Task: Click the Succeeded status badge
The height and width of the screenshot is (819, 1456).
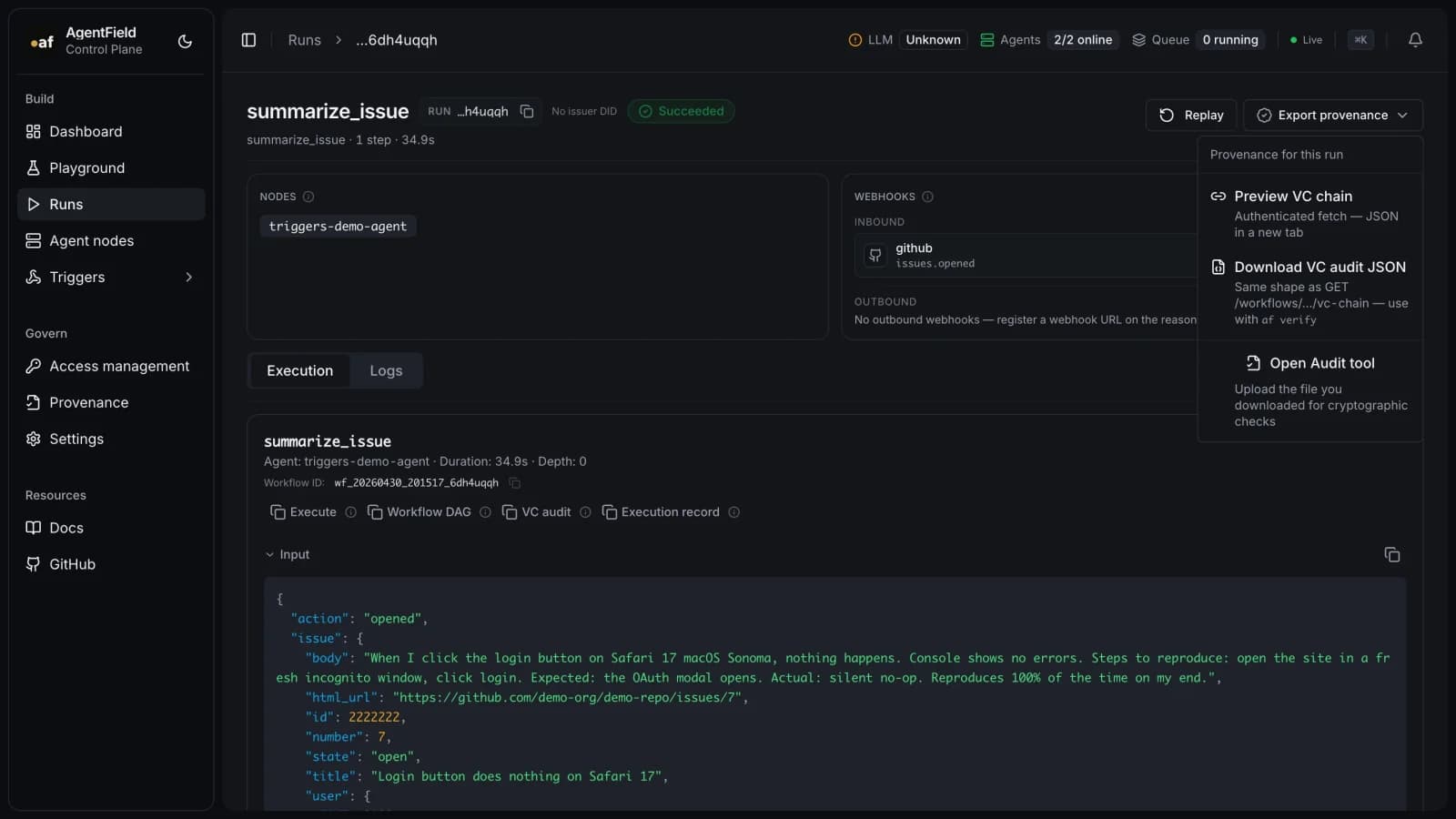Action: click(681, 111)
